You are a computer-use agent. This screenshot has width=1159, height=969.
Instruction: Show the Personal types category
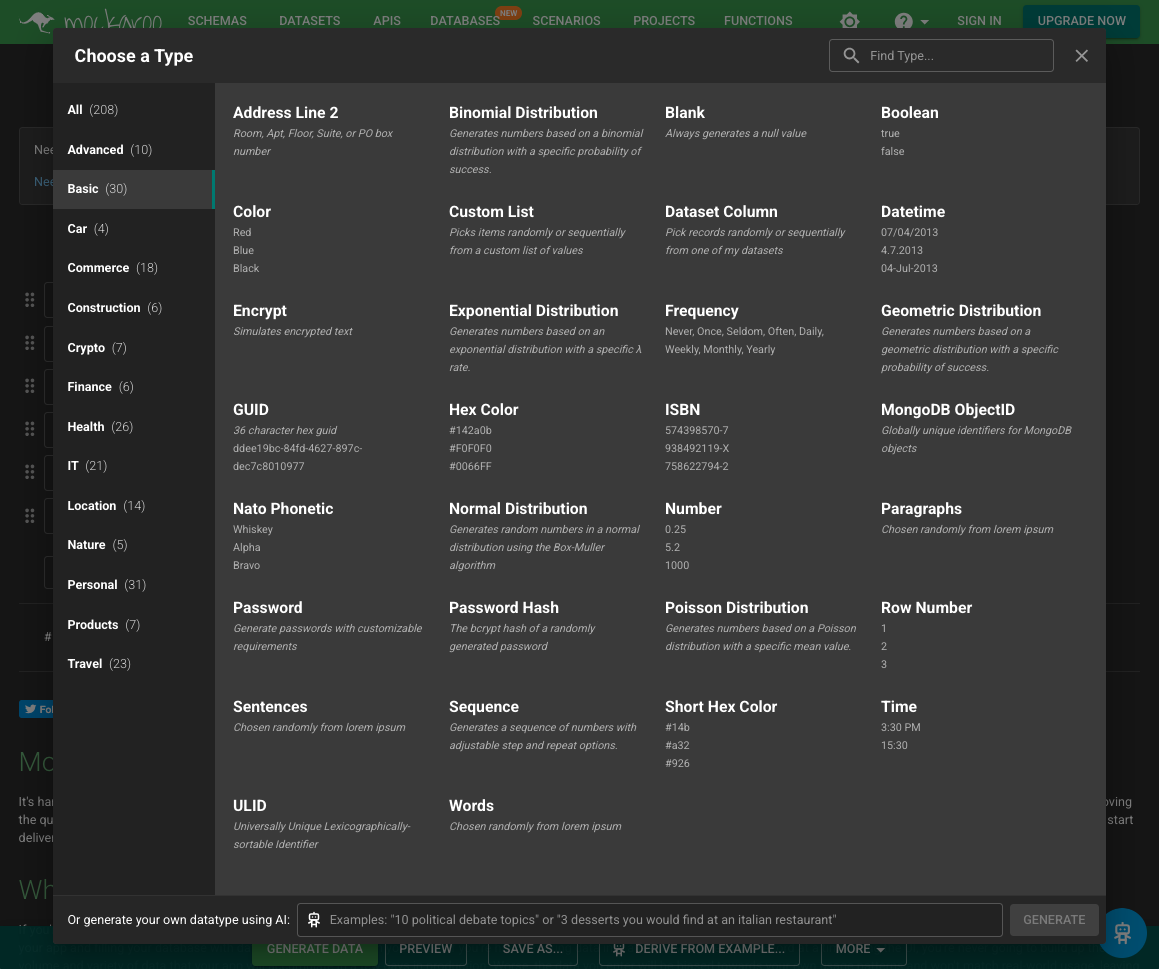pos(106,585)
